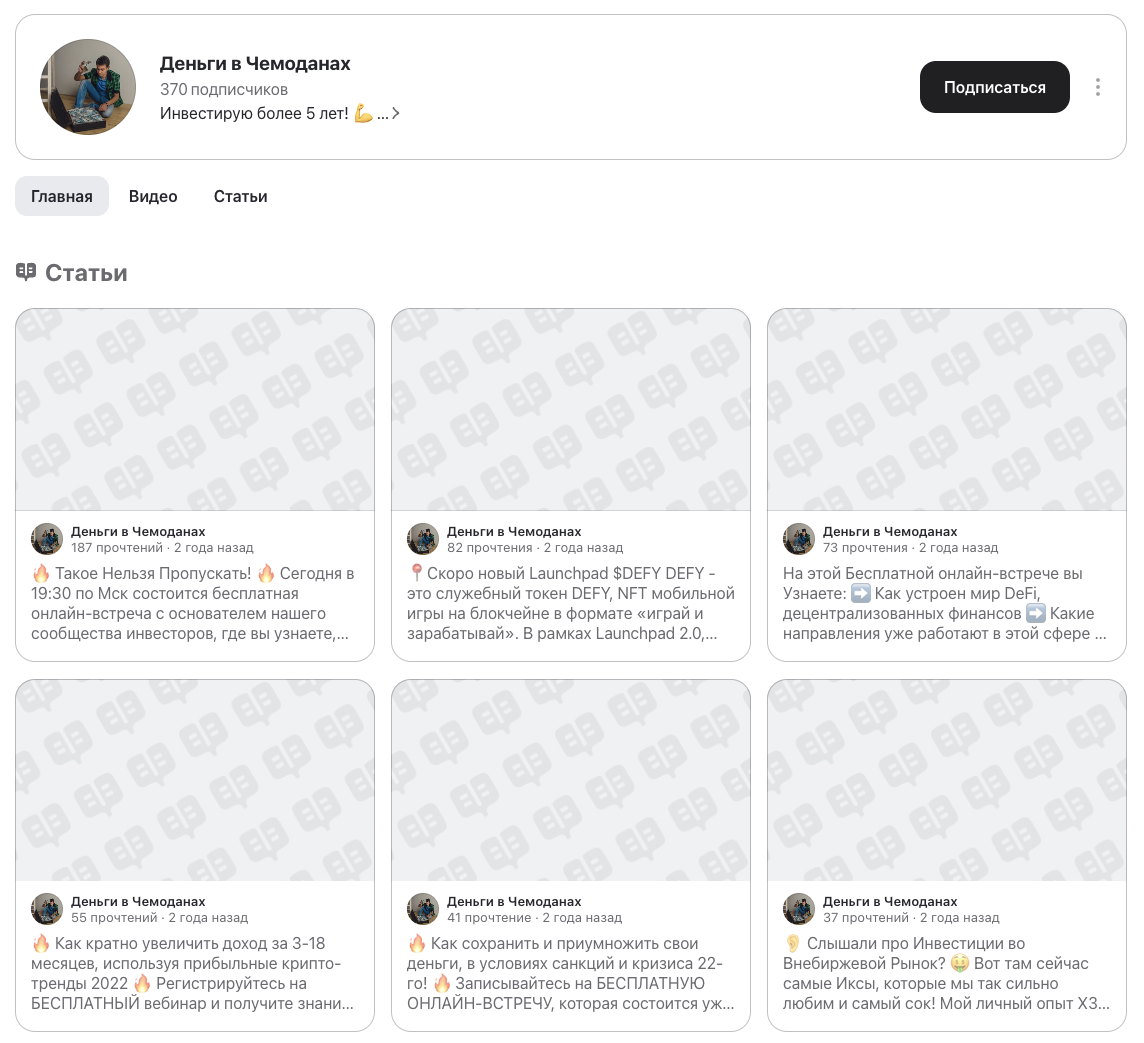
Task: Click the large channel avatar photo
Action: 88,87
